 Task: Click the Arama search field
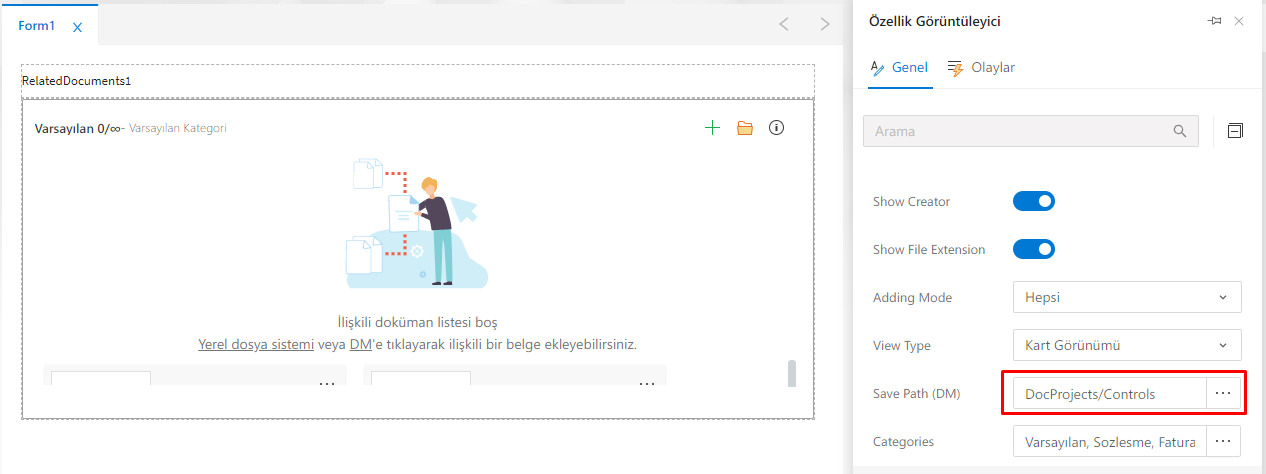(x=1030, y=131)
